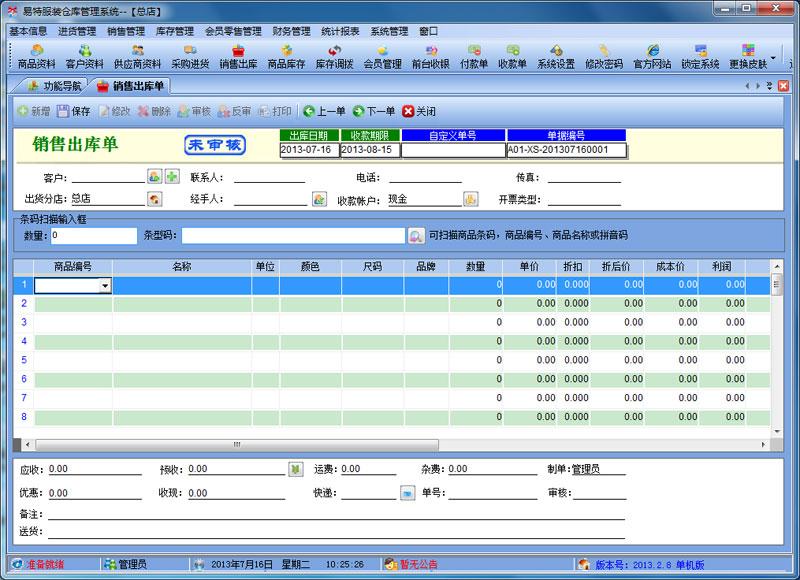Open 收款单 toolbar icon
800x580 pixels.
512,57
